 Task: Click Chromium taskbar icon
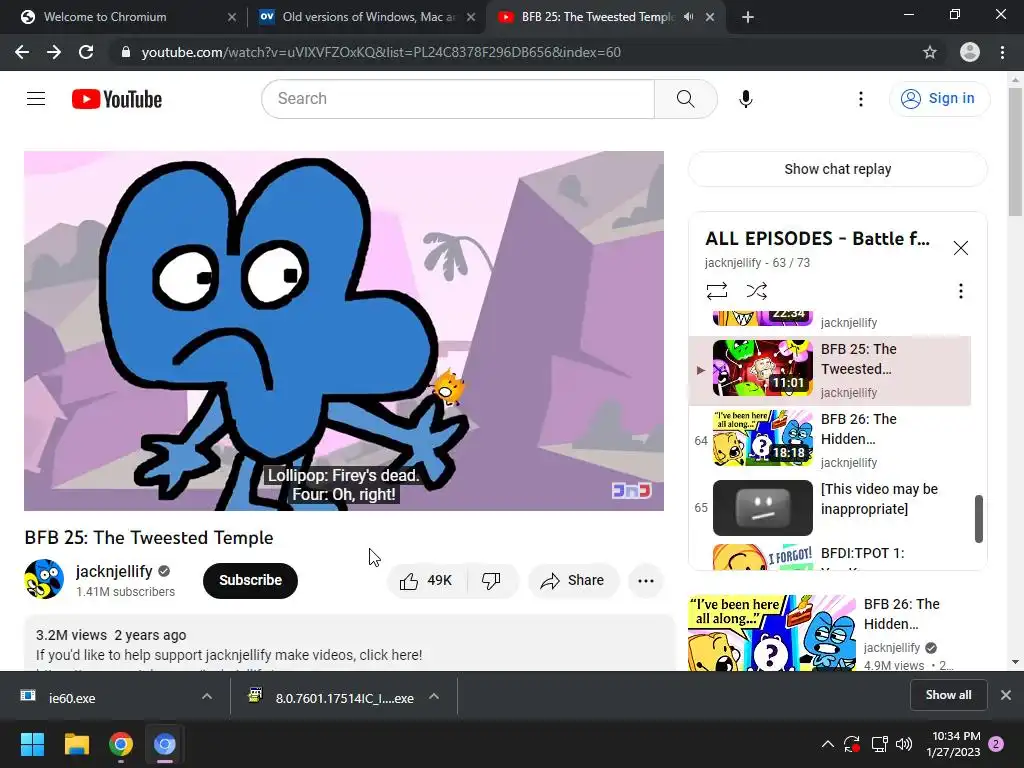[165, 744]
